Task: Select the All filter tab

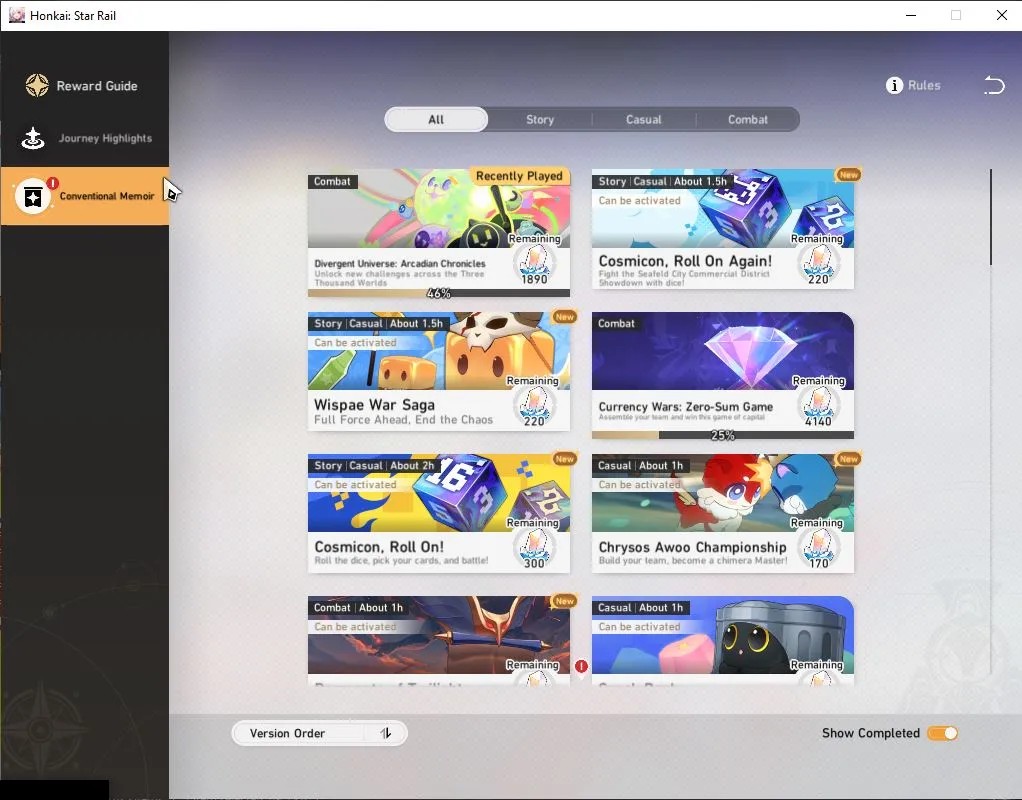Action: click(x=436, y=119)
